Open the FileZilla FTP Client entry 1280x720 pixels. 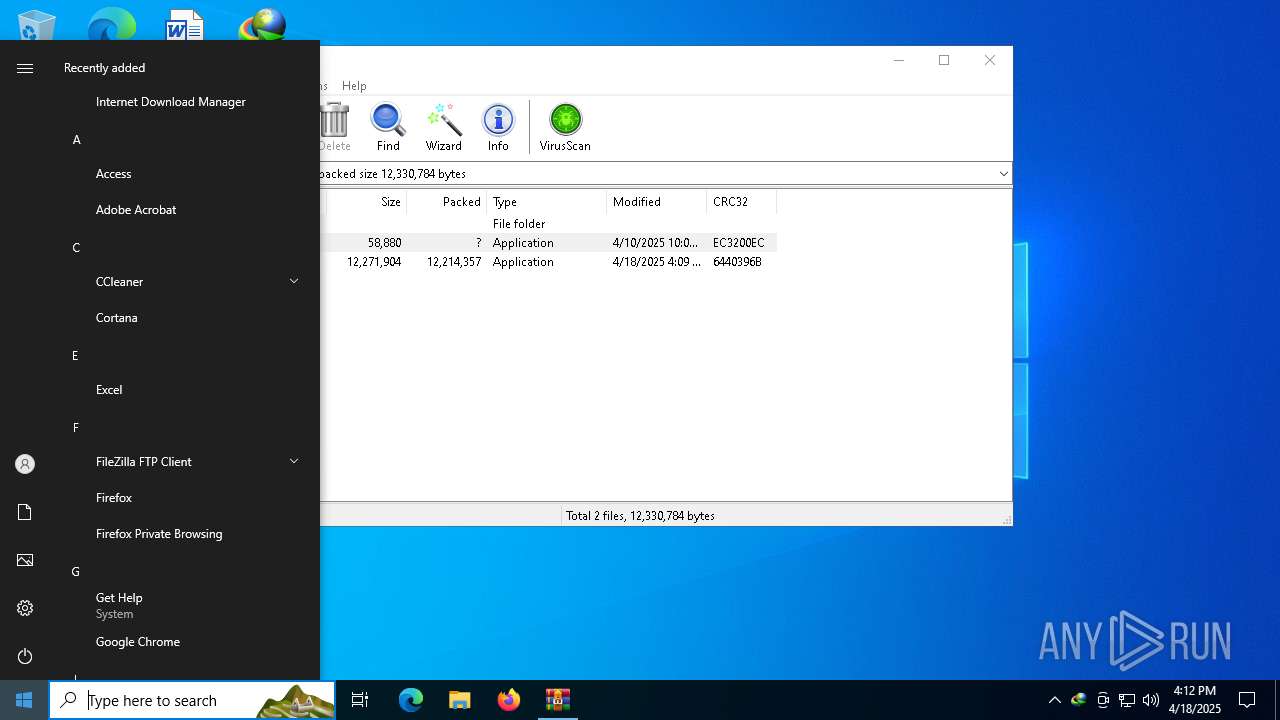coord(144,462)
